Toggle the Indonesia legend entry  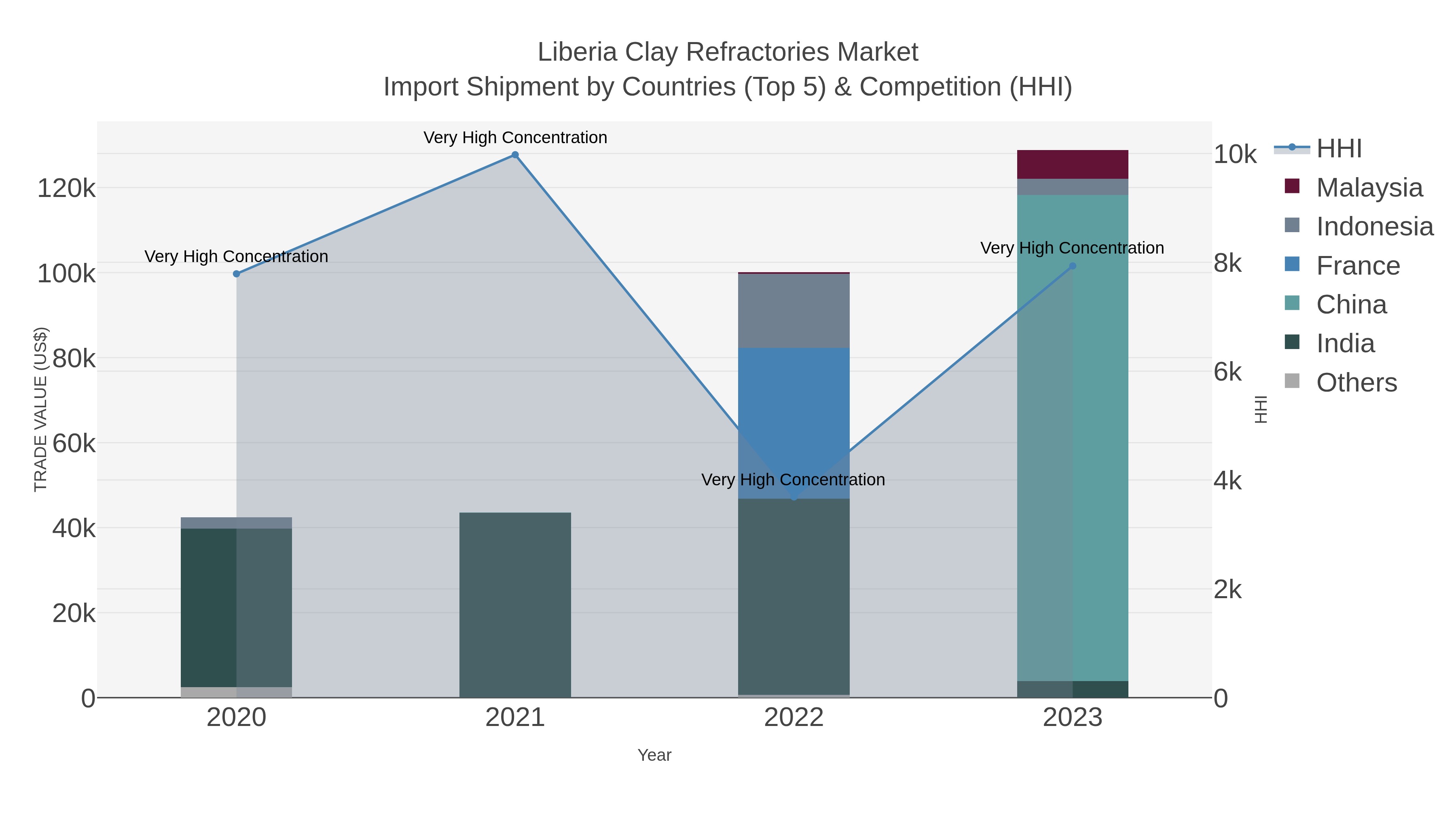pos(1359,226)
